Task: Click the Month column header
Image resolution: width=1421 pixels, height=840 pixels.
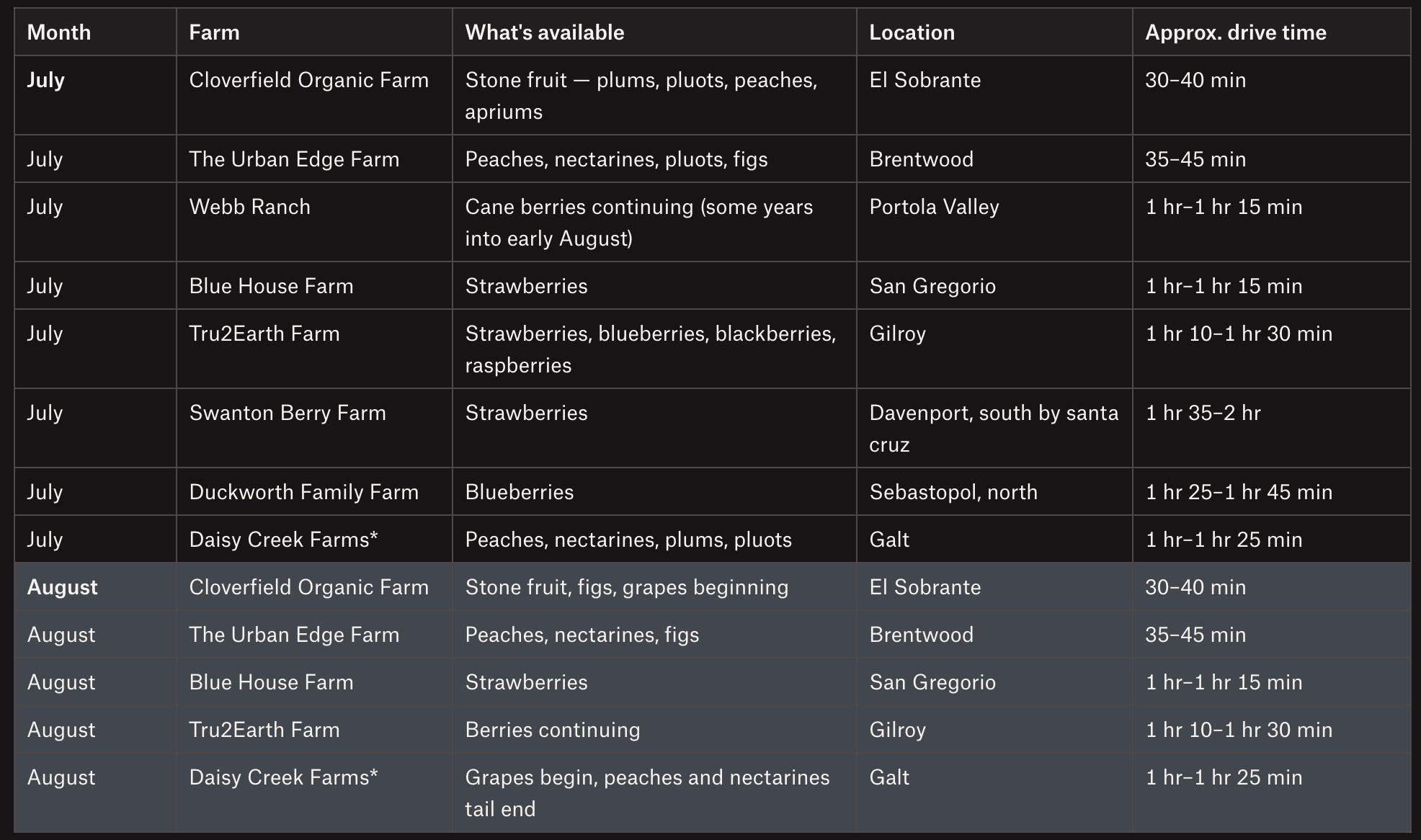Action: [59, 32]
